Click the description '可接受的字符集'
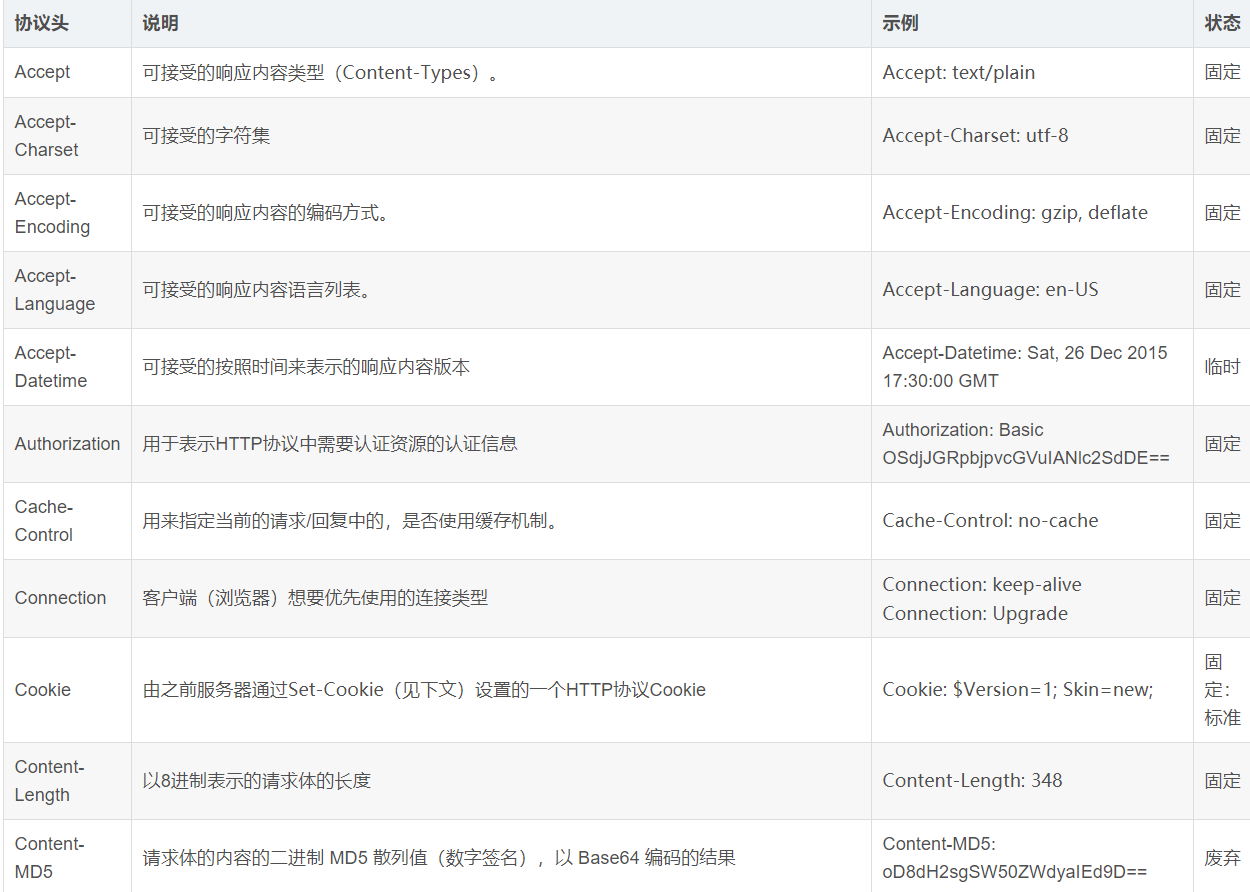 (x=206, y=136)
